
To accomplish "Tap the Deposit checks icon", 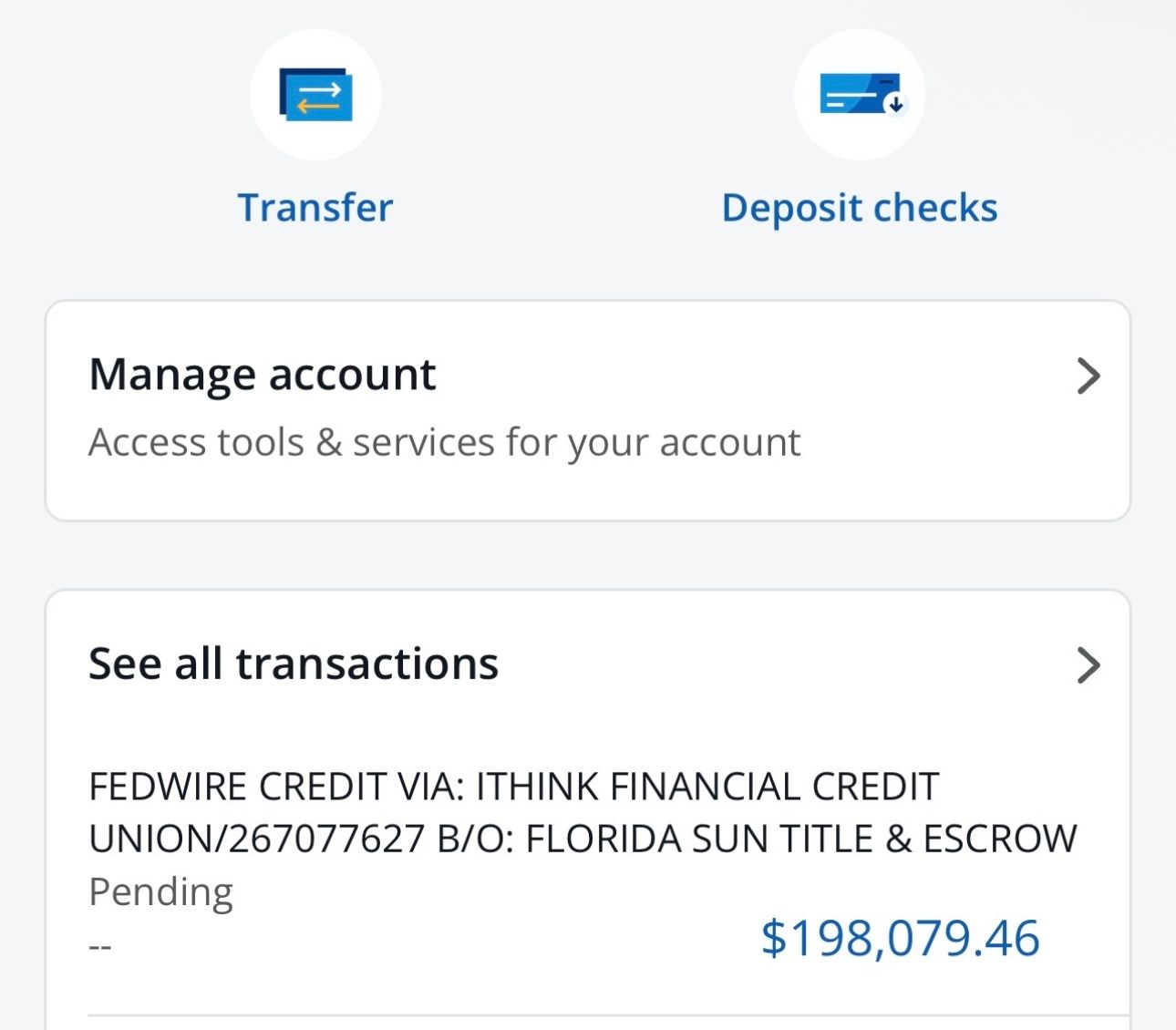I will point(860,95).
